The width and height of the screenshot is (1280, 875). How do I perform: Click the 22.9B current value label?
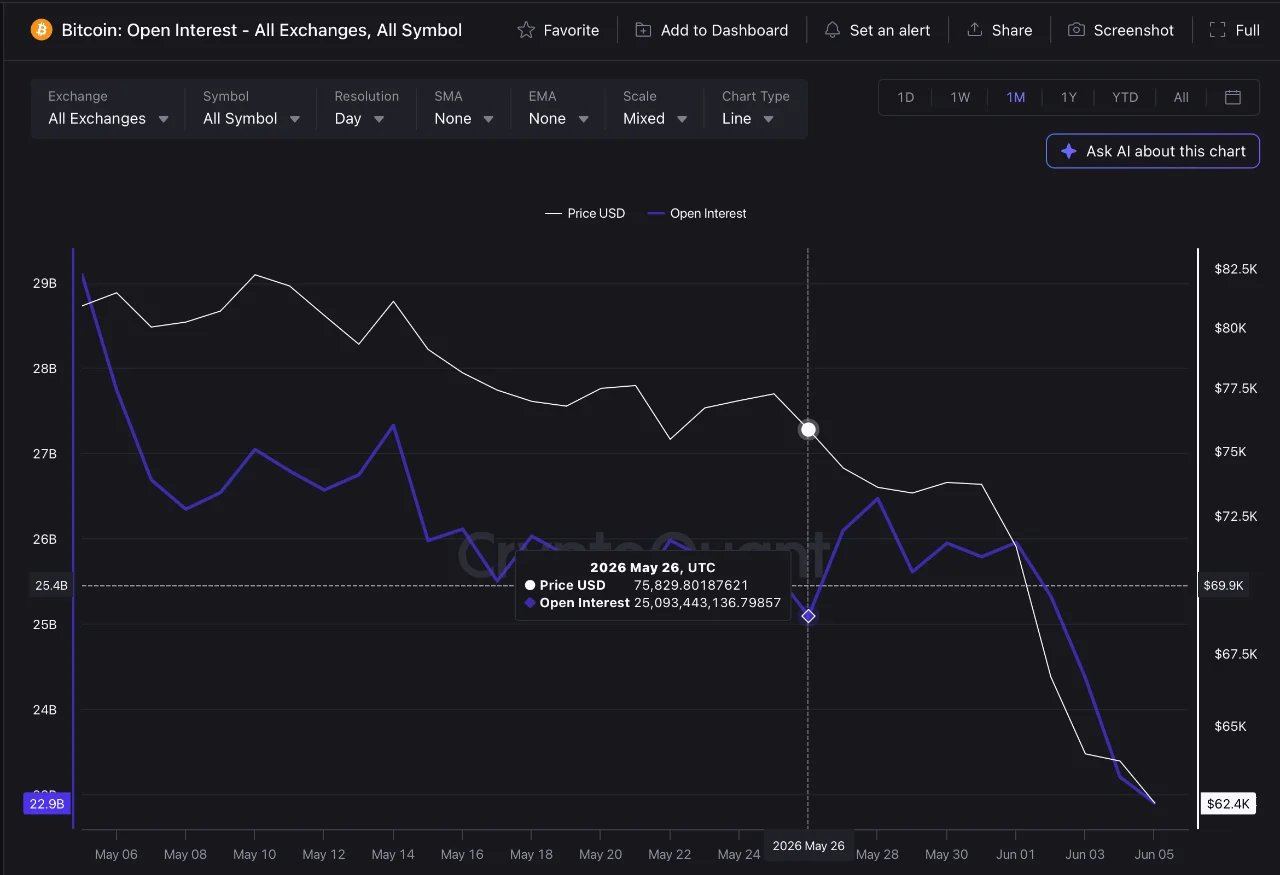(x=48, y=803)
